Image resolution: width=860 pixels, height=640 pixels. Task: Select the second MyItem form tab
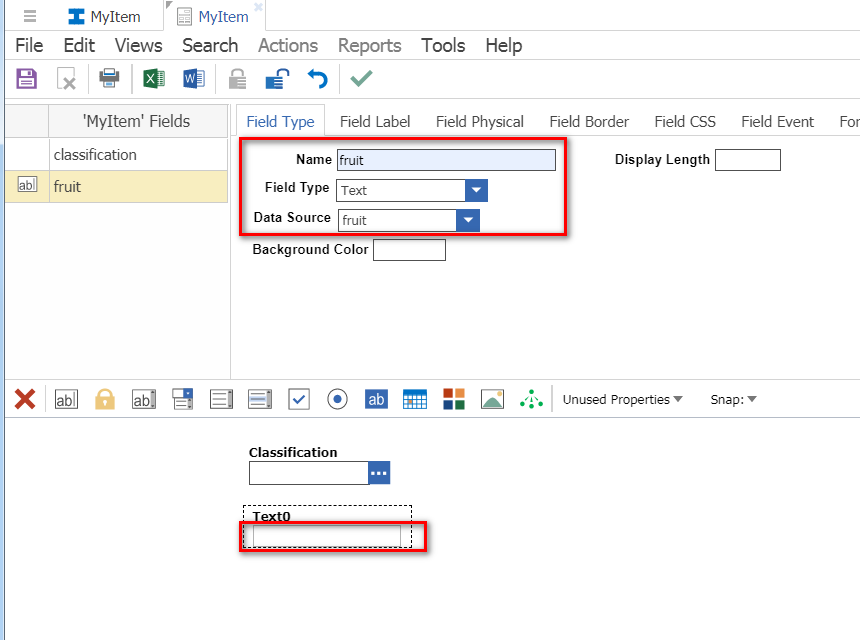click(214, 16)
